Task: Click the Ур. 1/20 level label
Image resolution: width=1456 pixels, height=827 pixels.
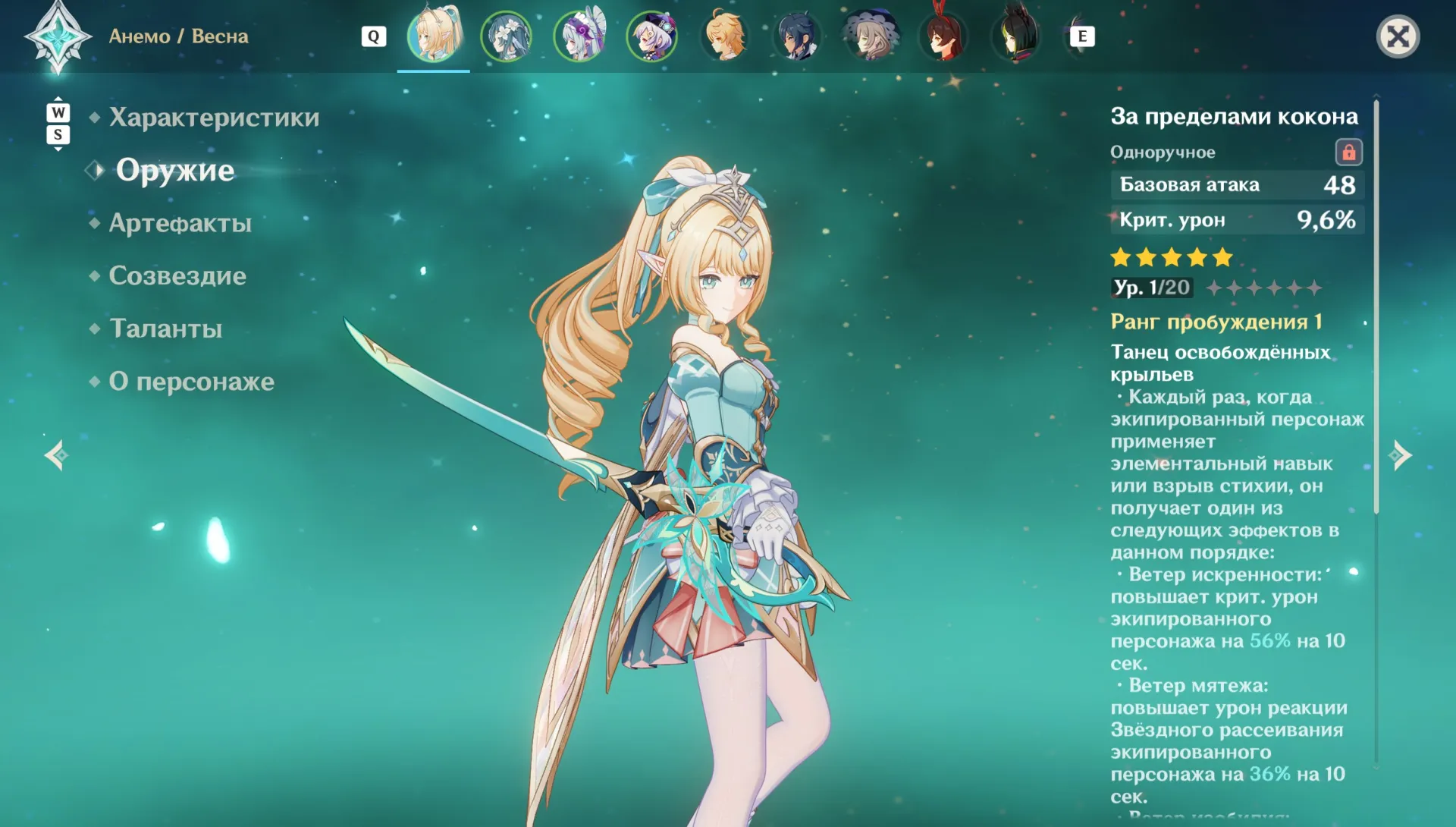Action: [1152, 288]
